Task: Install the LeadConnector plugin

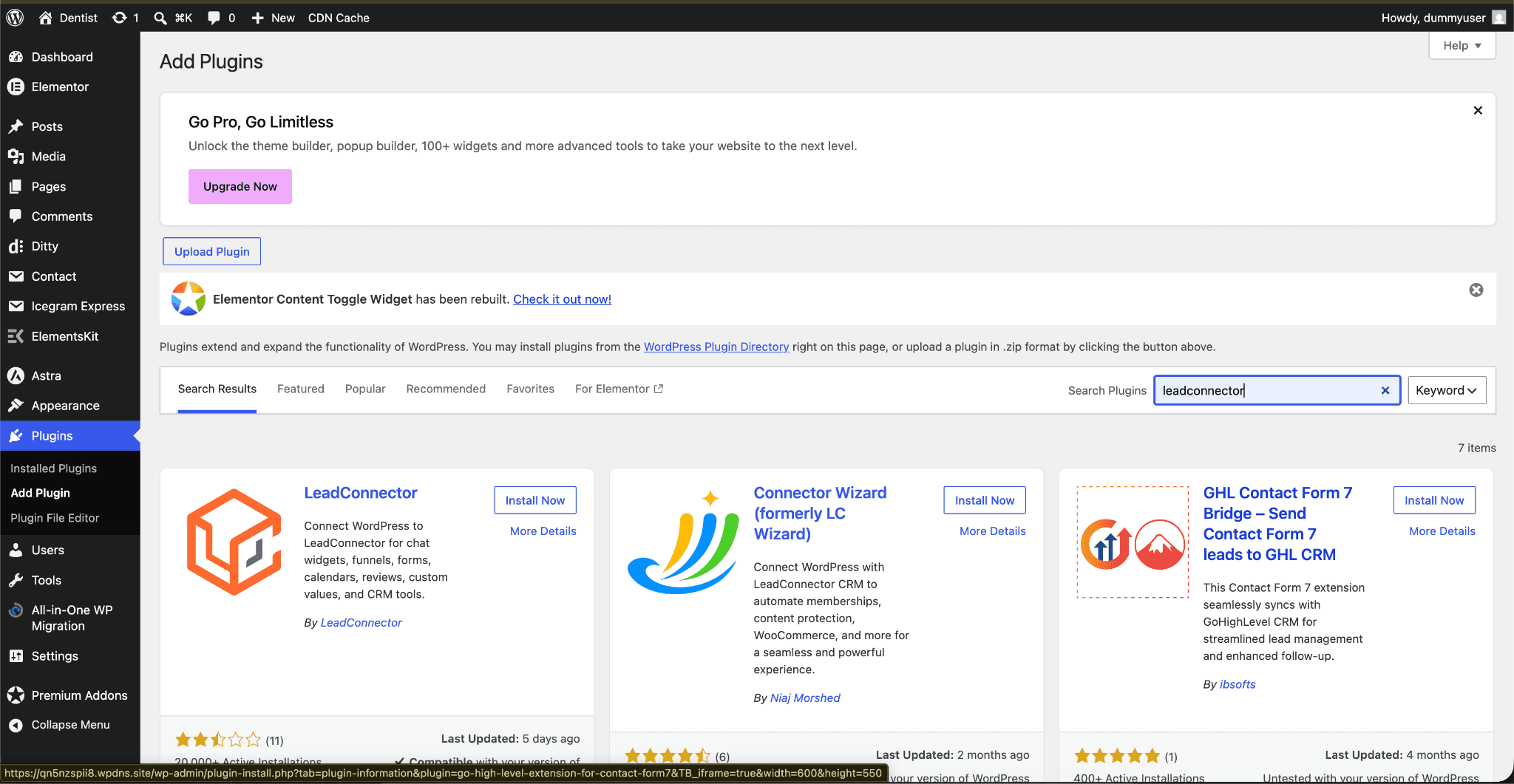Action: coord(535,500)
